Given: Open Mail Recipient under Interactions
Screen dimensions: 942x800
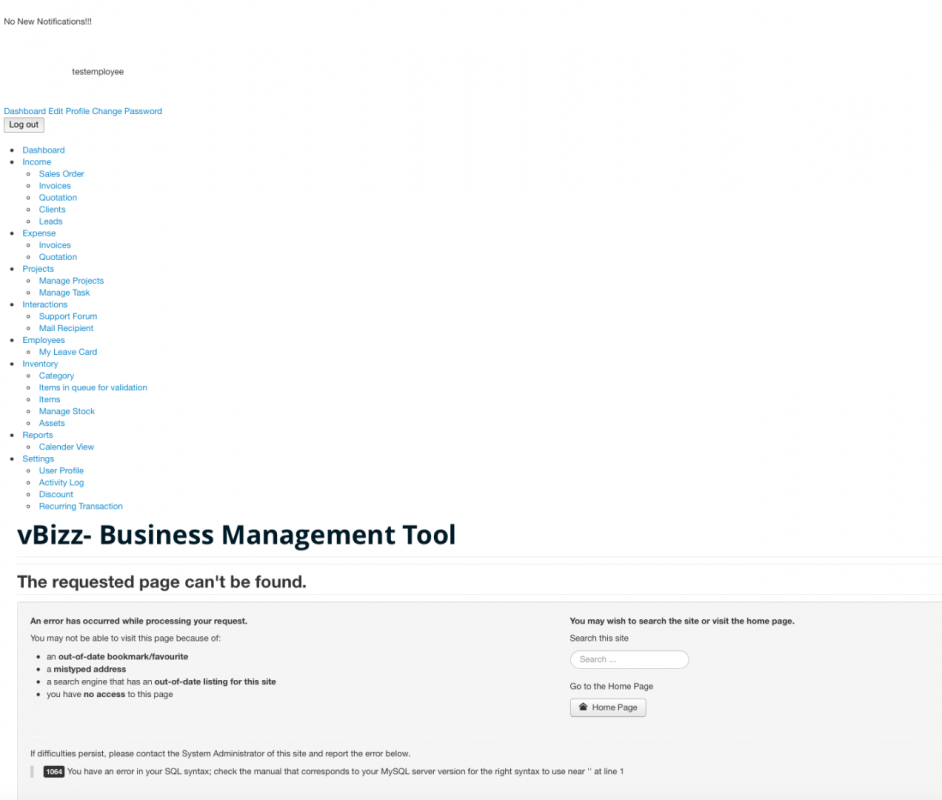Looking at the screenshot, I should 66,329.
